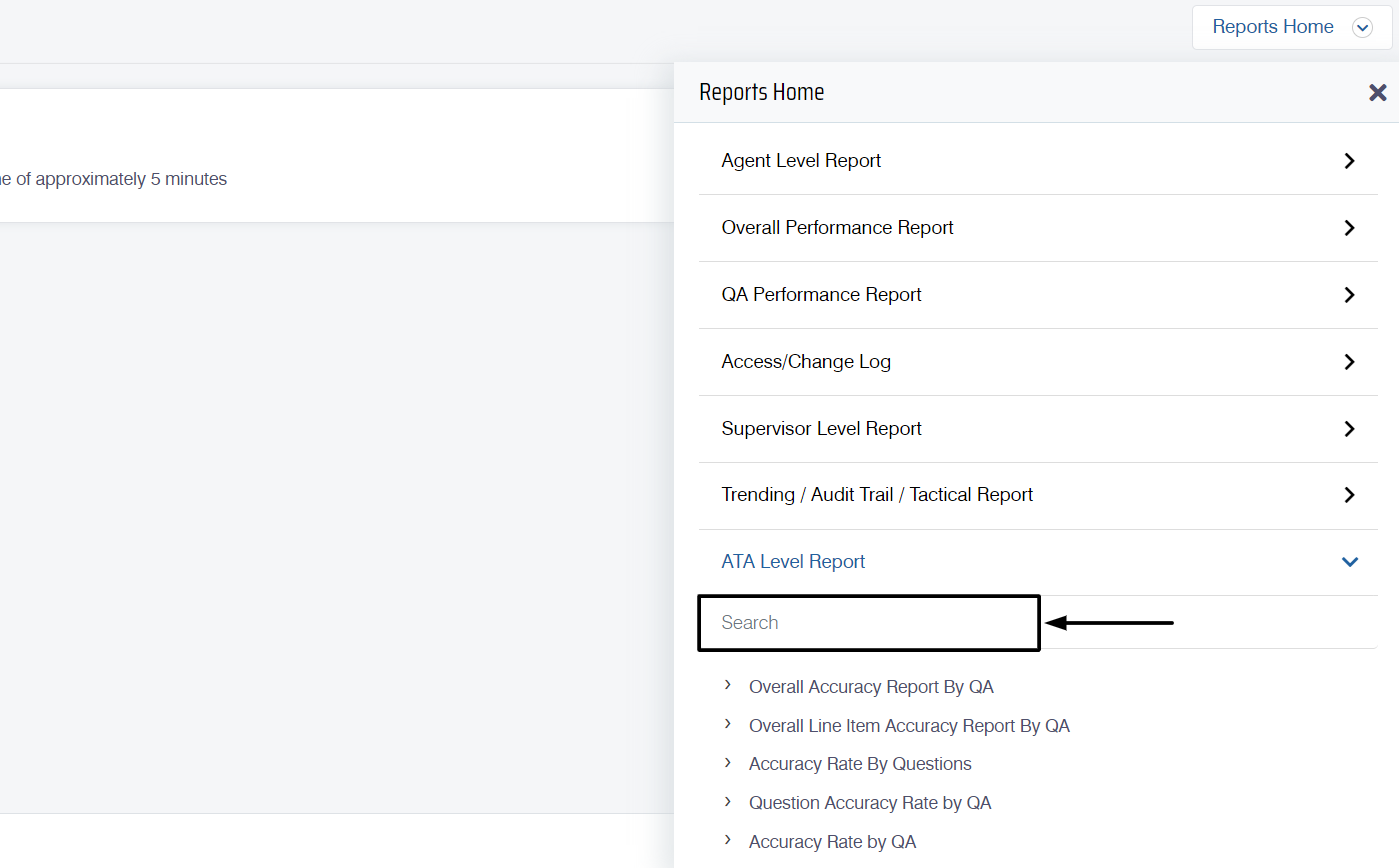The image size is (1399, 868).
Task: Expand arrow before Overall Line Item Accuracy Report
Action: coord(727,724)
